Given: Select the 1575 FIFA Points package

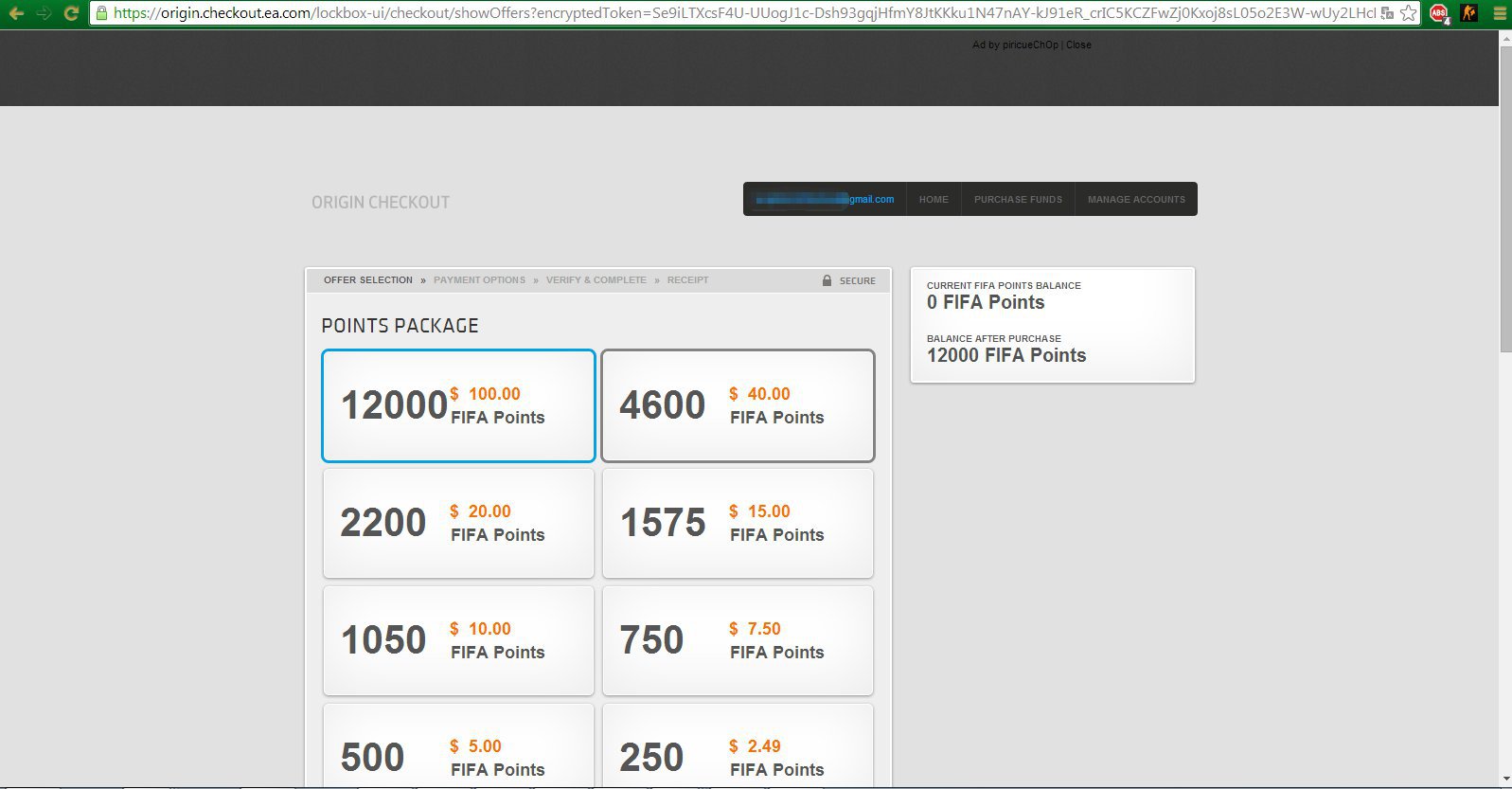Looking at the screenshot, I should 738,523.
